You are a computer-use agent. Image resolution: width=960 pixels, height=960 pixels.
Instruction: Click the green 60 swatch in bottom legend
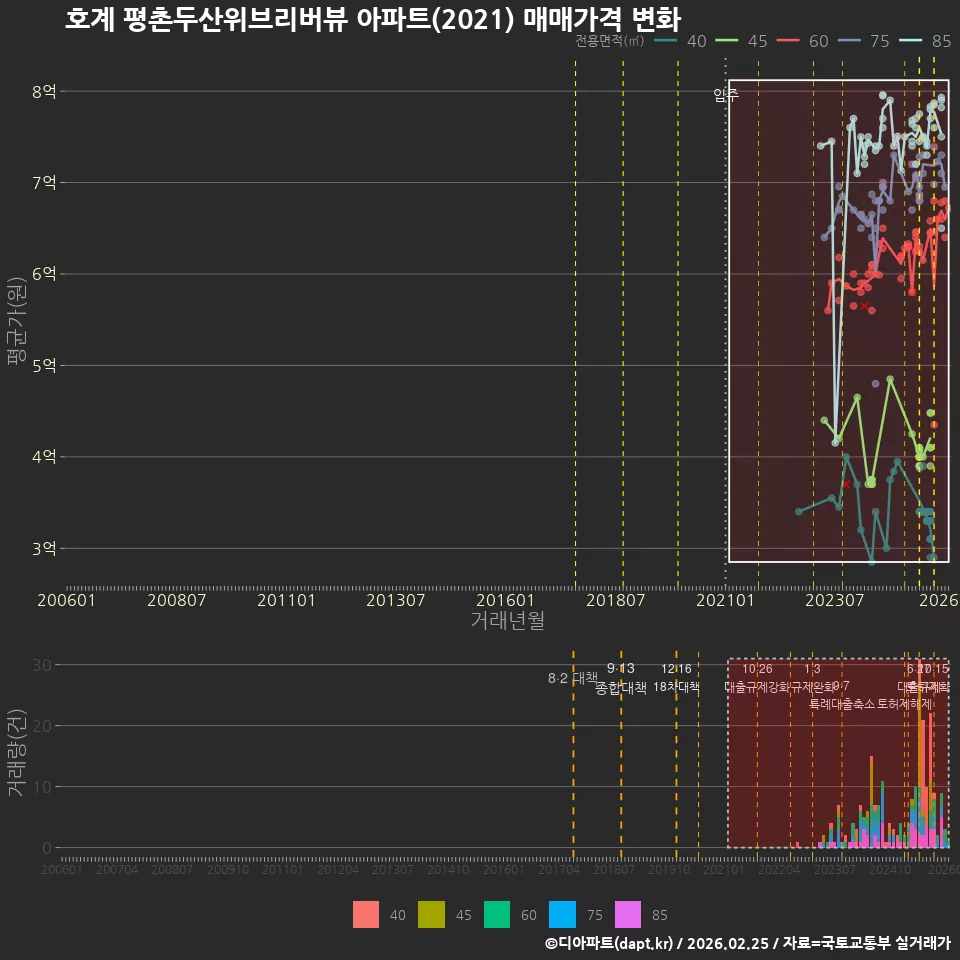pos(497,915)
